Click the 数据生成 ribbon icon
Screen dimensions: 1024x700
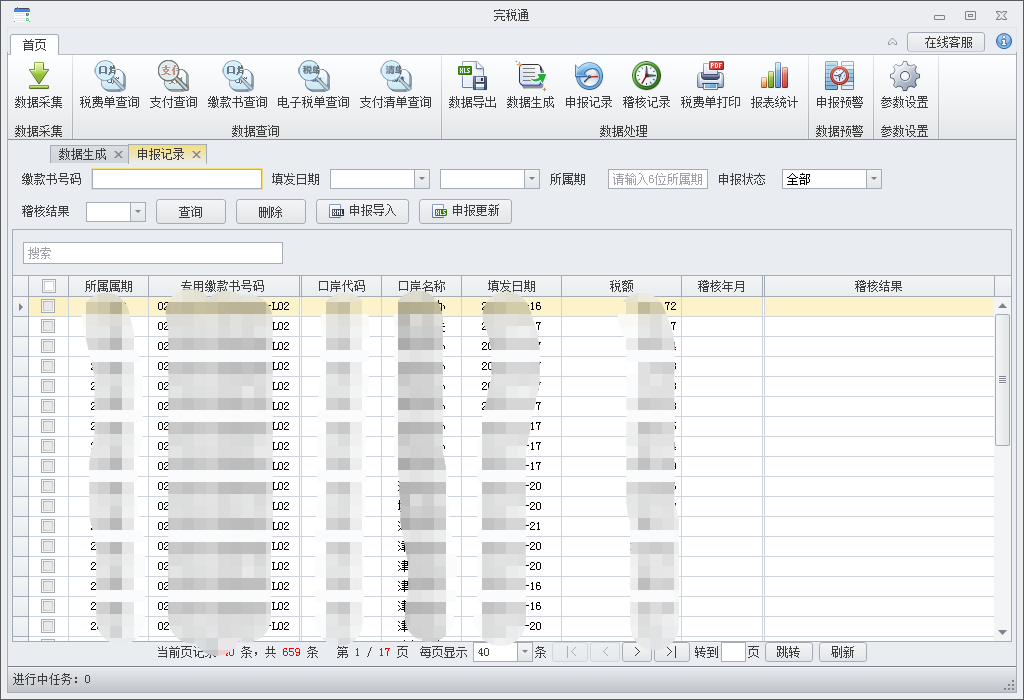(530, 85)
